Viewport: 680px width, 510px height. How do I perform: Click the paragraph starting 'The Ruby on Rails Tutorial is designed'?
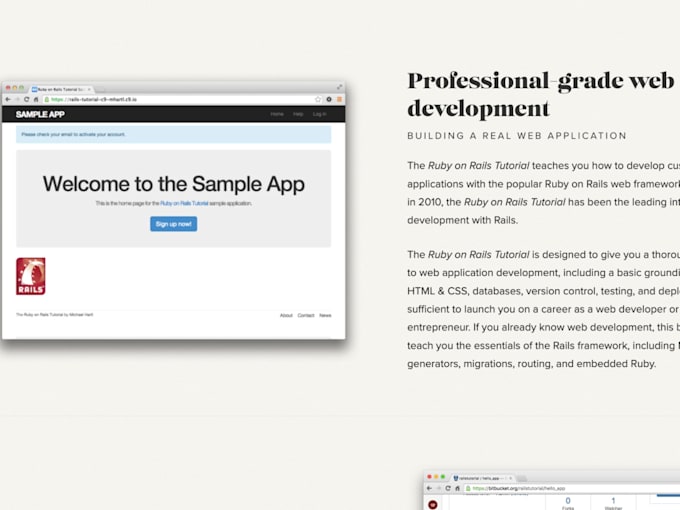(543, 309)
